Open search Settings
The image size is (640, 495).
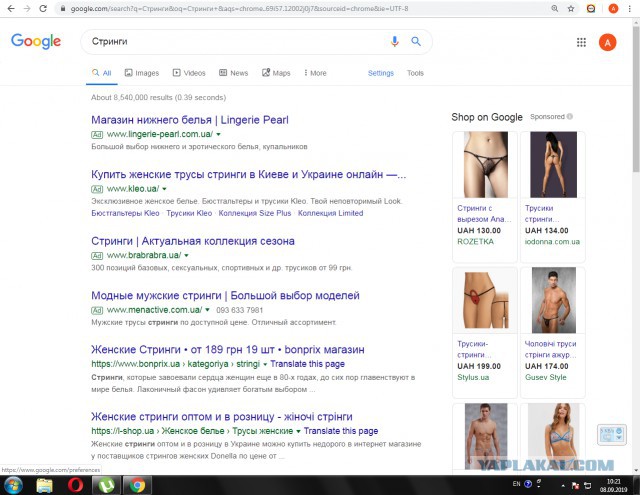[381, 73]
